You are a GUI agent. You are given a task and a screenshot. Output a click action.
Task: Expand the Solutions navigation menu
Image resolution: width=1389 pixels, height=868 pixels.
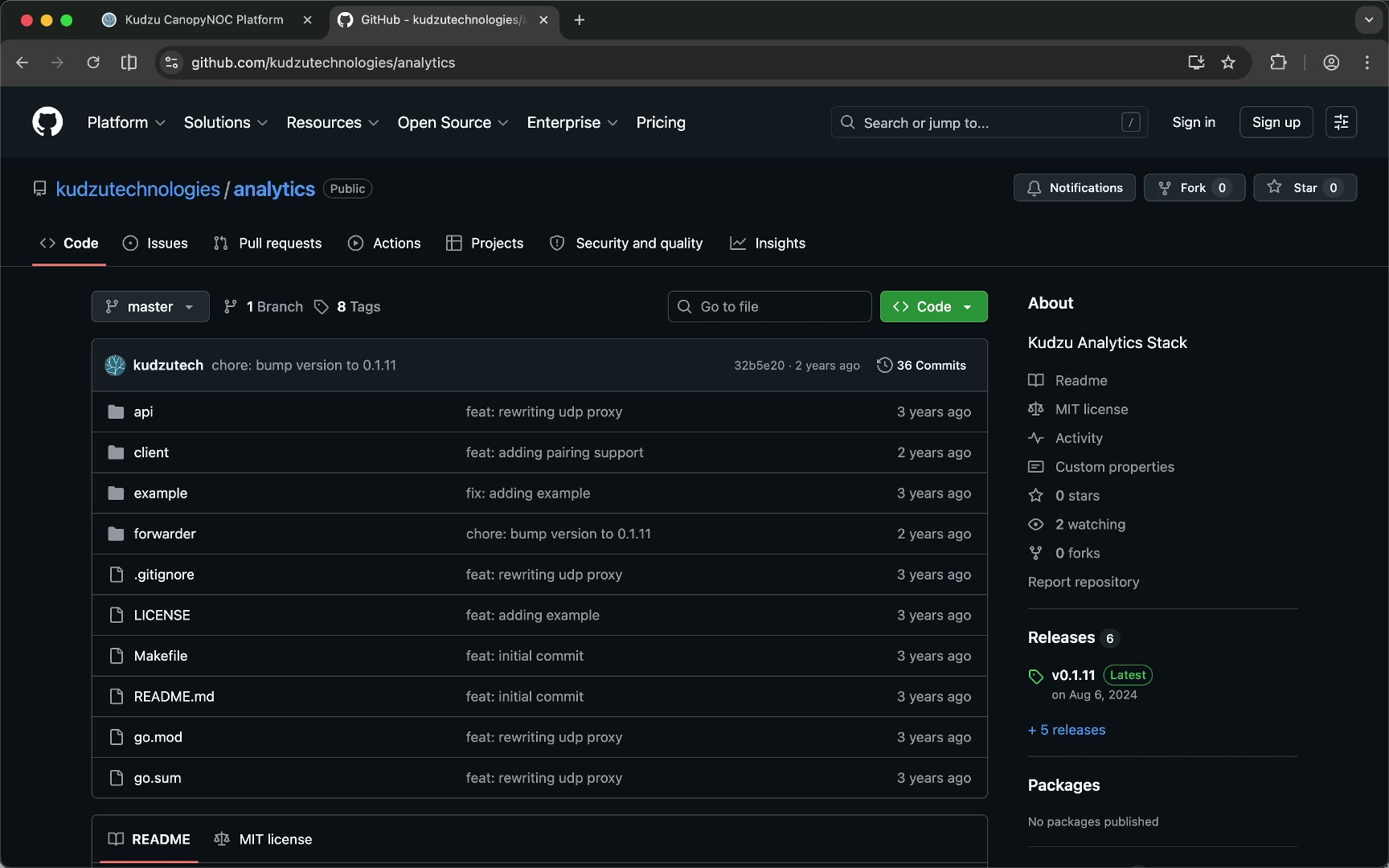click(225, 122)
